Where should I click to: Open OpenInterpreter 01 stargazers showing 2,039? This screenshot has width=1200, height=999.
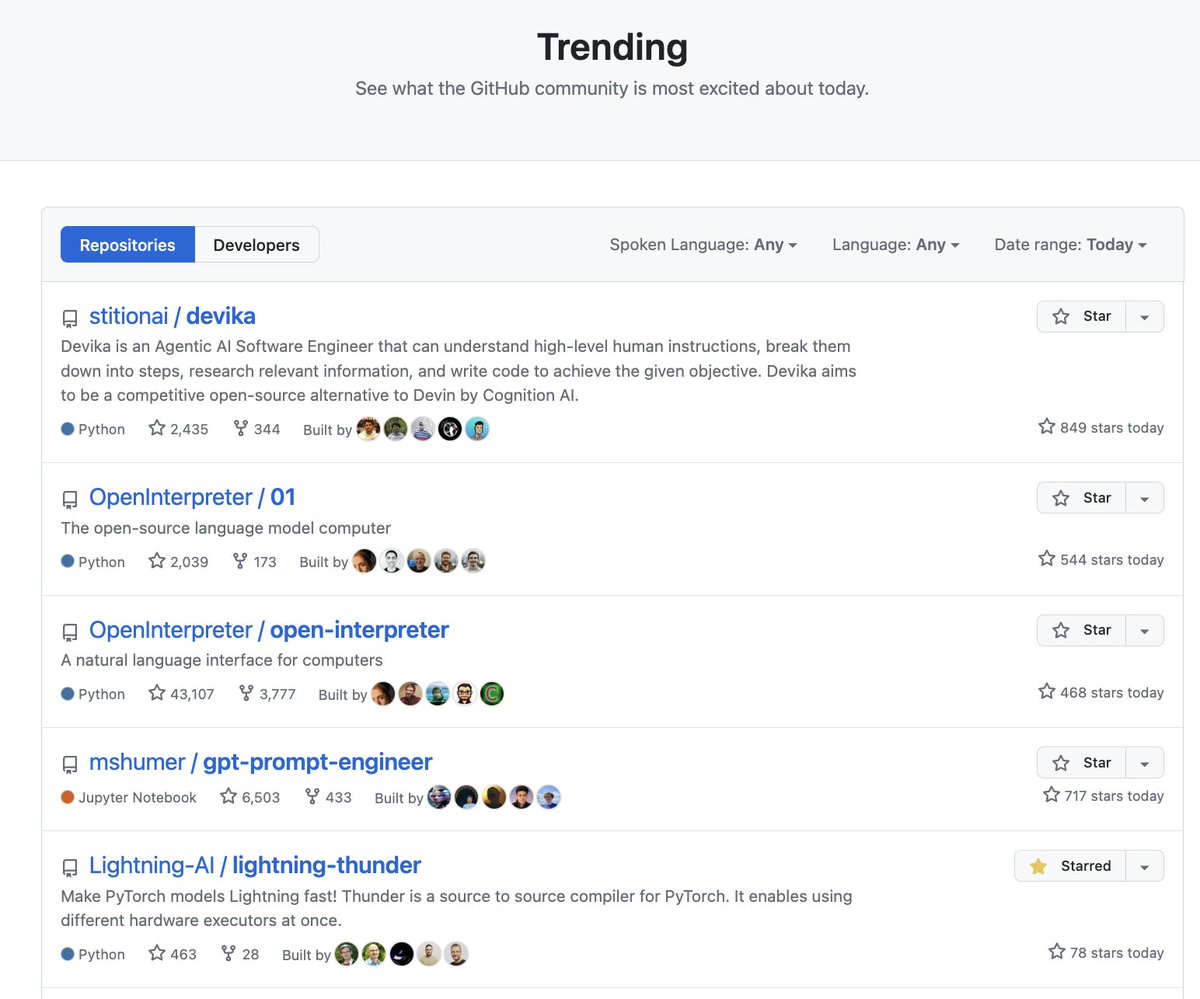pos(178,562)
